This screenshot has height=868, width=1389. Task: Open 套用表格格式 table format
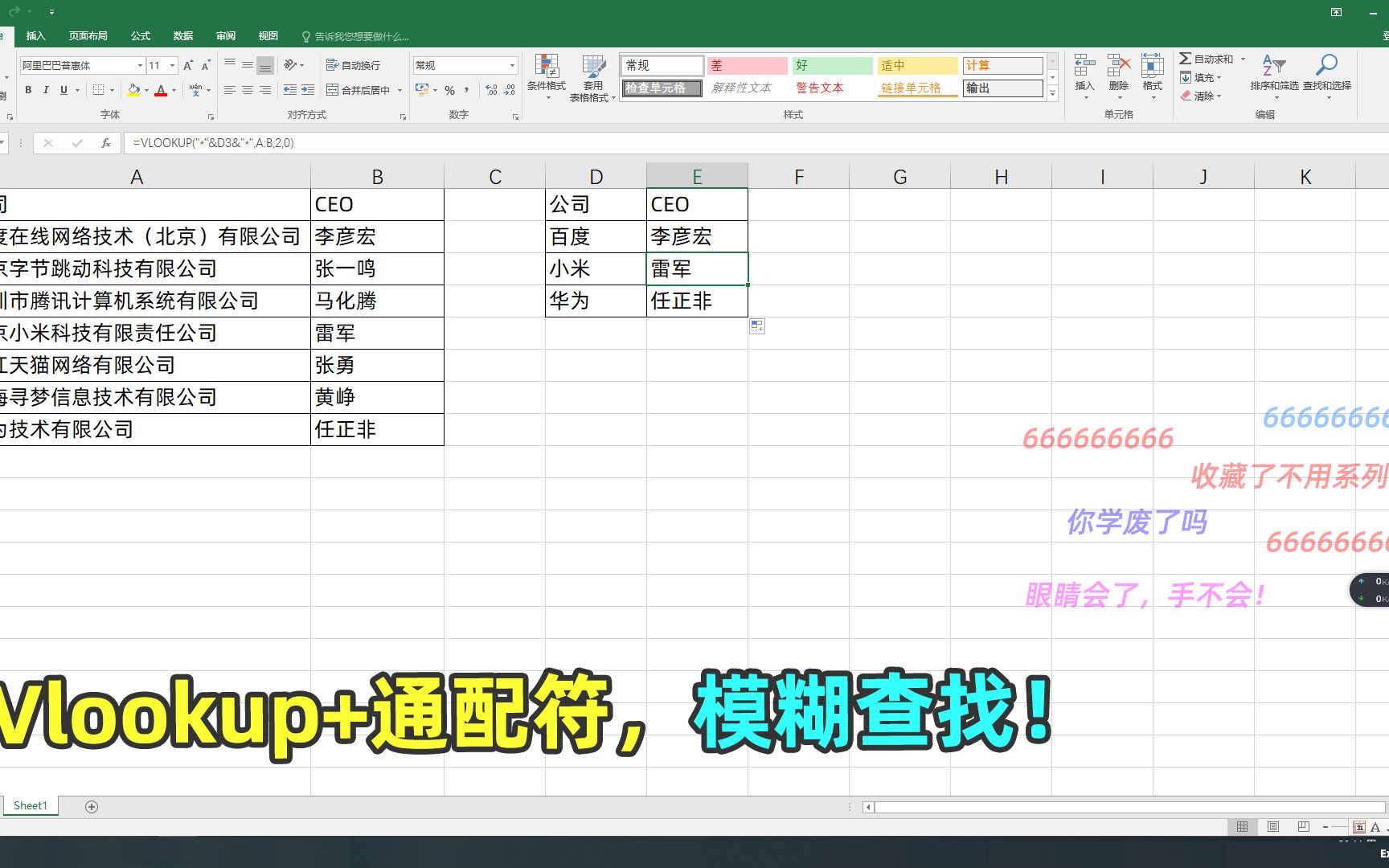tap(593, 78)
